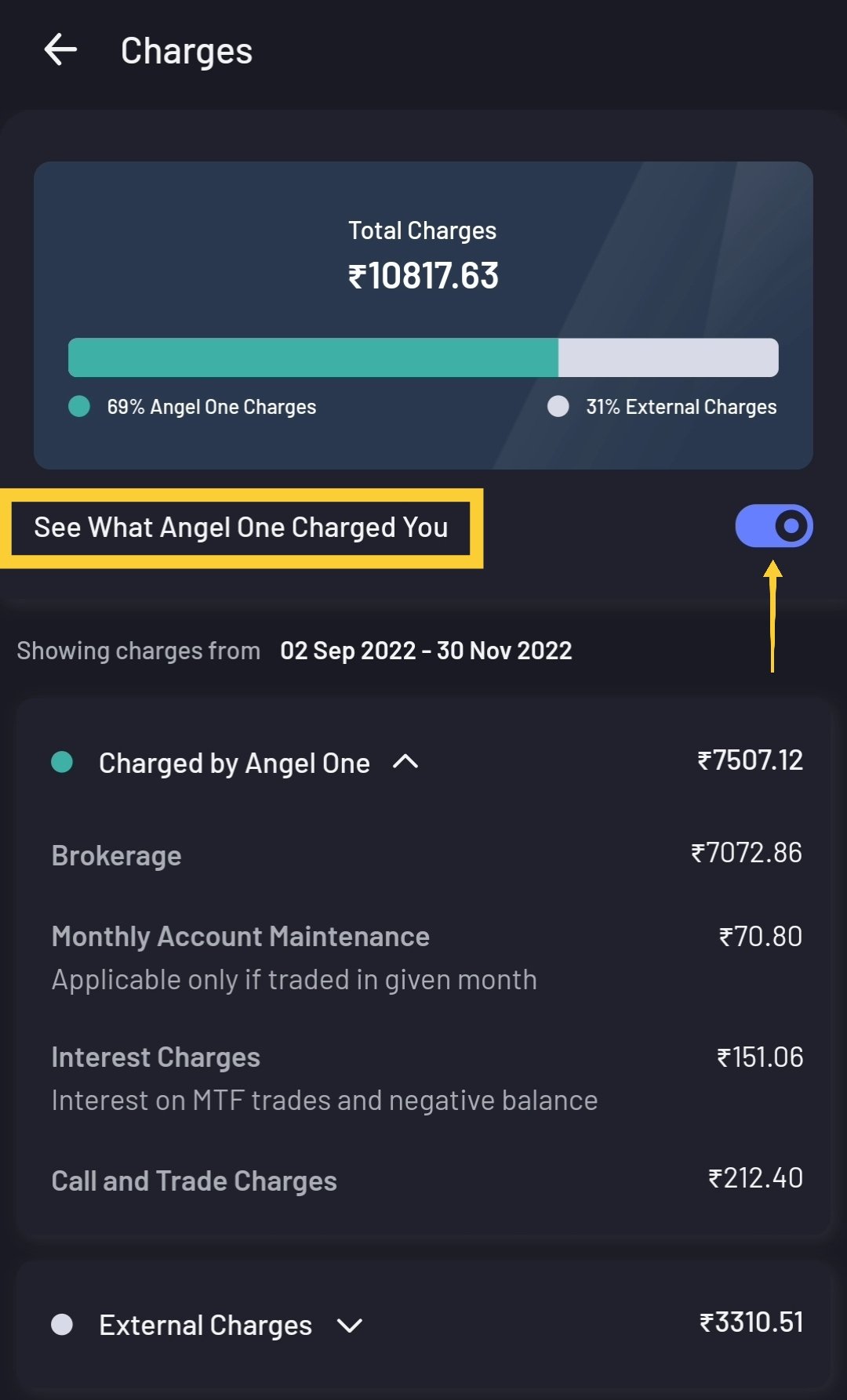Click the white dot beside External Charges
This screenshot has height=1400, width=847.
[x=62, y=1325]
